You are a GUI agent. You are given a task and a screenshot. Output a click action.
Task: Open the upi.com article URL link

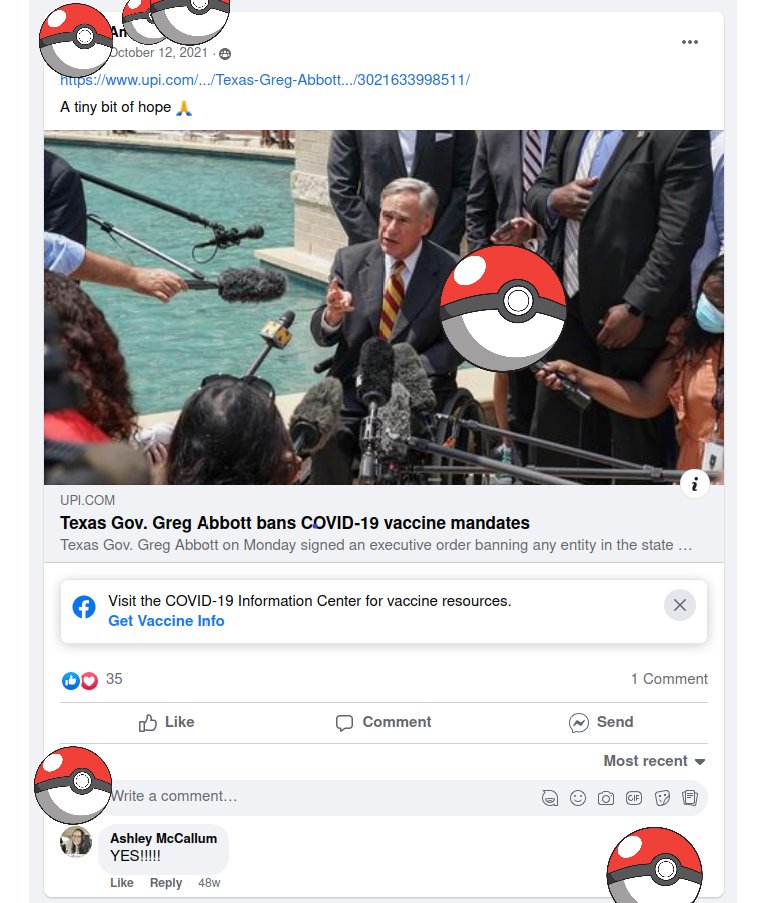[x=265, y=80]
